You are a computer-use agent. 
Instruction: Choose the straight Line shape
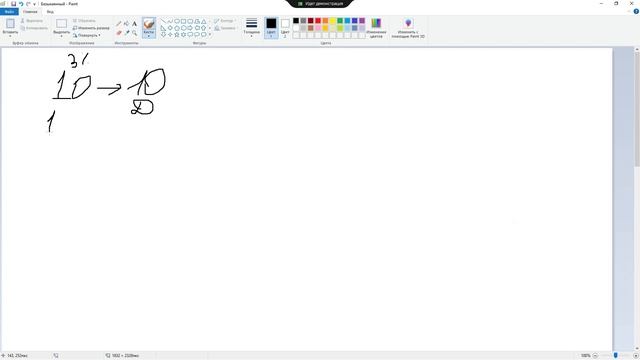(x=163, y=21)
